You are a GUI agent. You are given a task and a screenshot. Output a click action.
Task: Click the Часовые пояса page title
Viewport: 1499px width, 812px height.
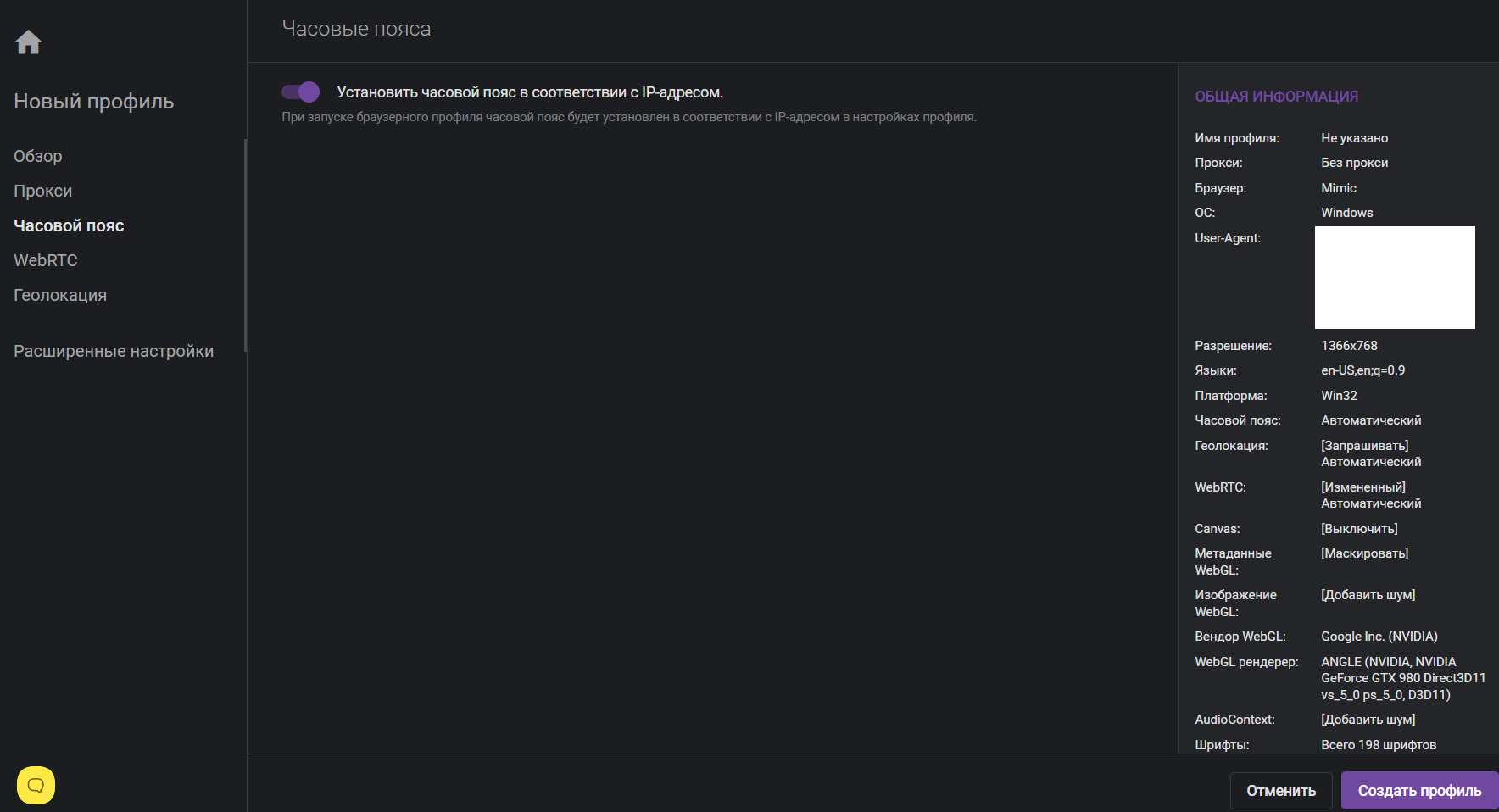click(x=356, y=29)
